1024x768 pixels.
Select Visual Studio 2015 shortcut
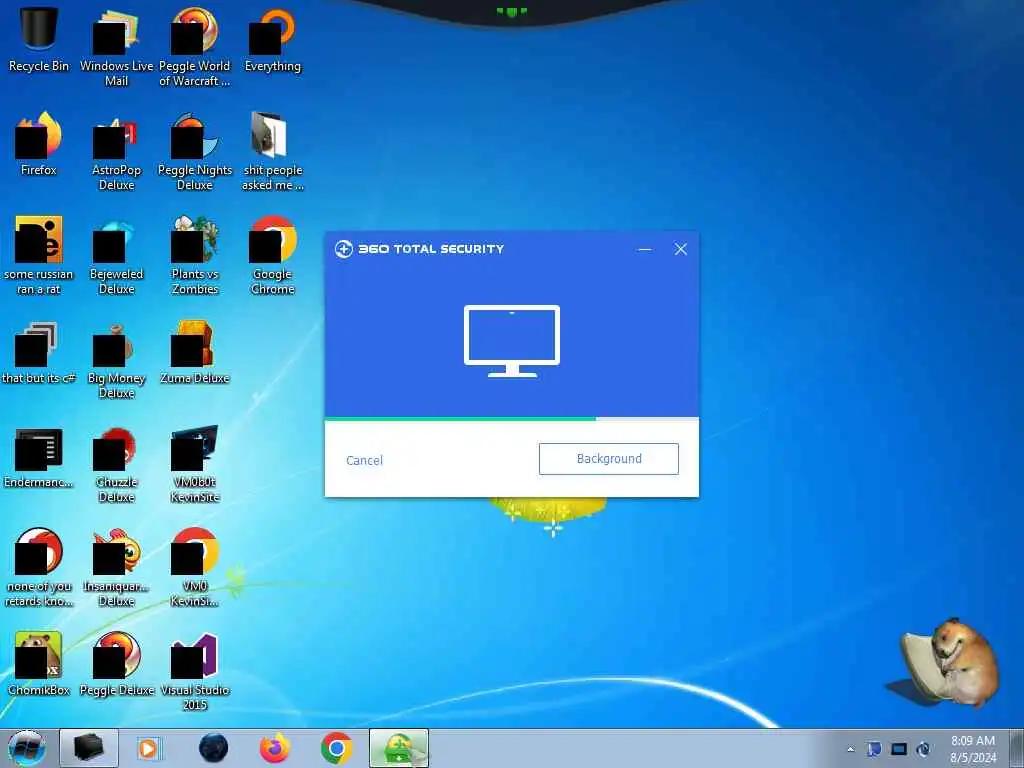click(x=195, y=671)
